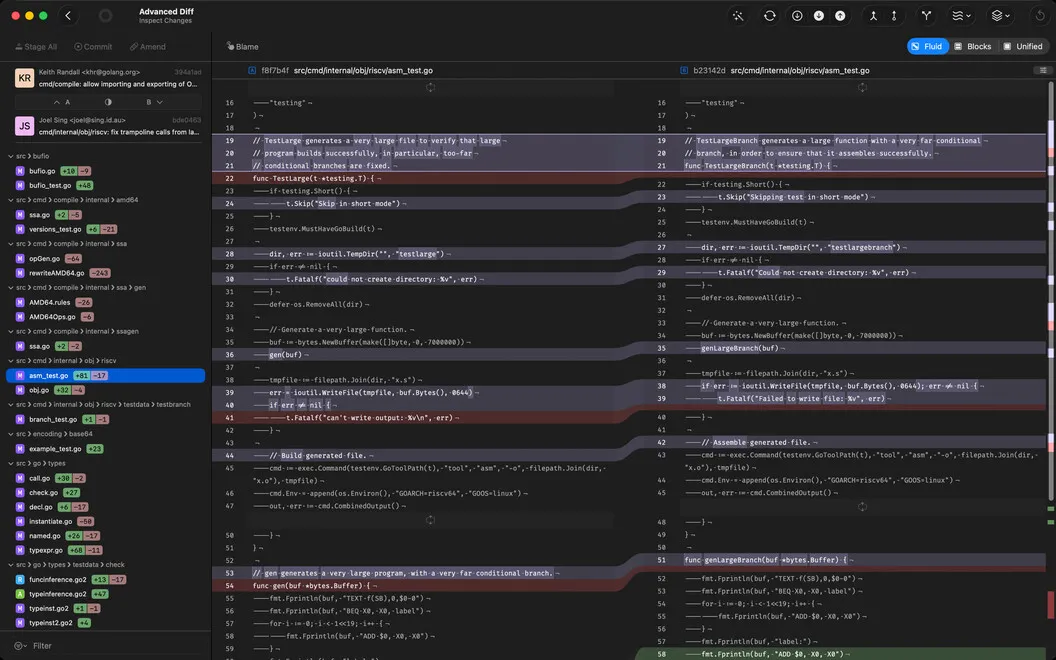This screenshot has width=1056, height=660.
Task: Click the Commit button
Action: (x=93, y=46)
